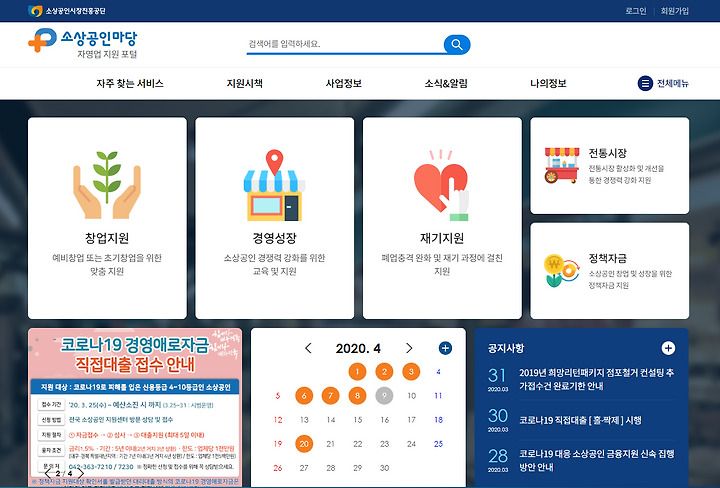This screenshot has width=720, height=488.
Task: Select date 12 in calendar
Action: click(x=278, y=420)
